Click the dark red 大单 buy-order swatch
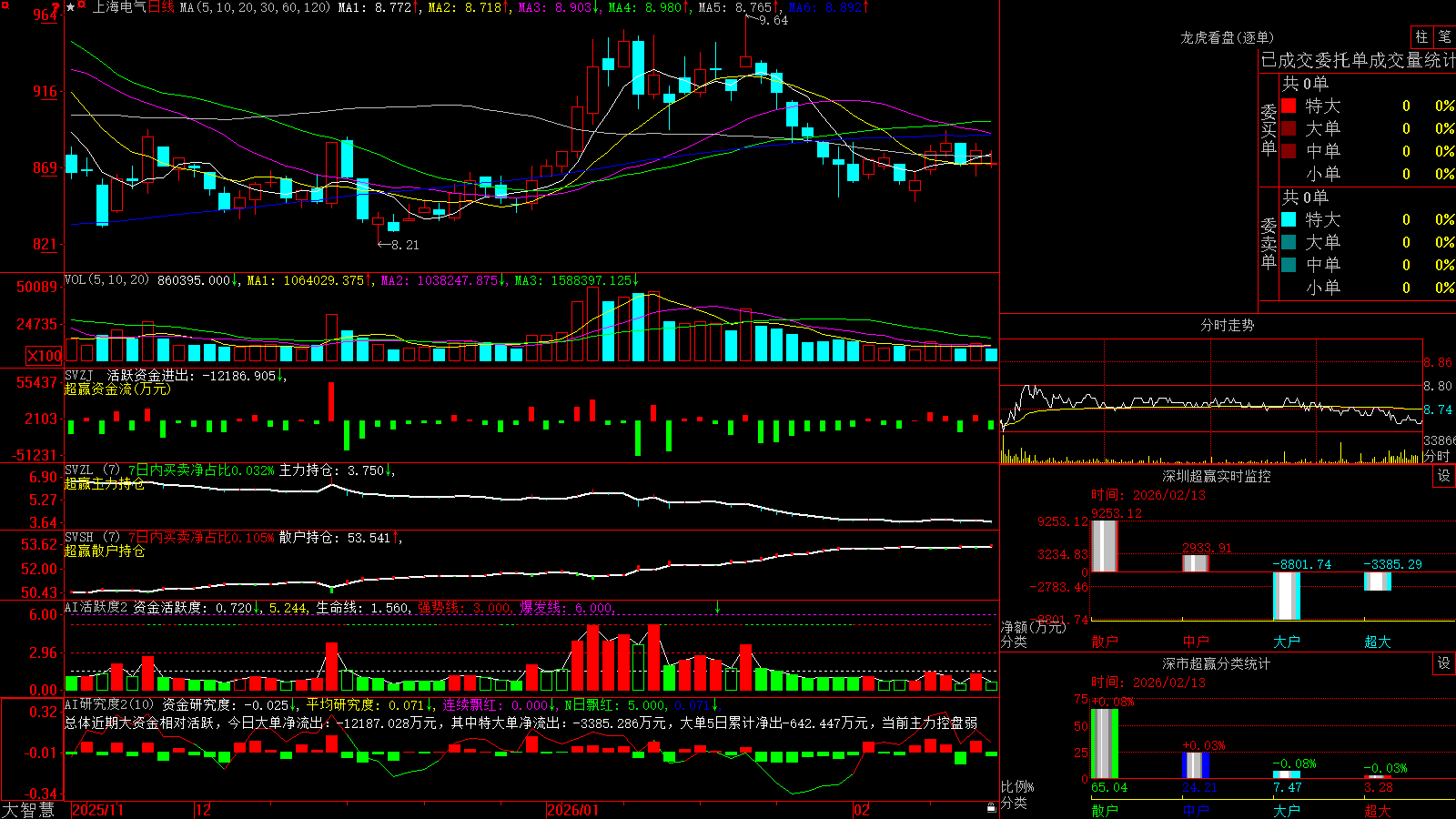The width and height of the screenshot is (1456, 819). point(1289,128)
